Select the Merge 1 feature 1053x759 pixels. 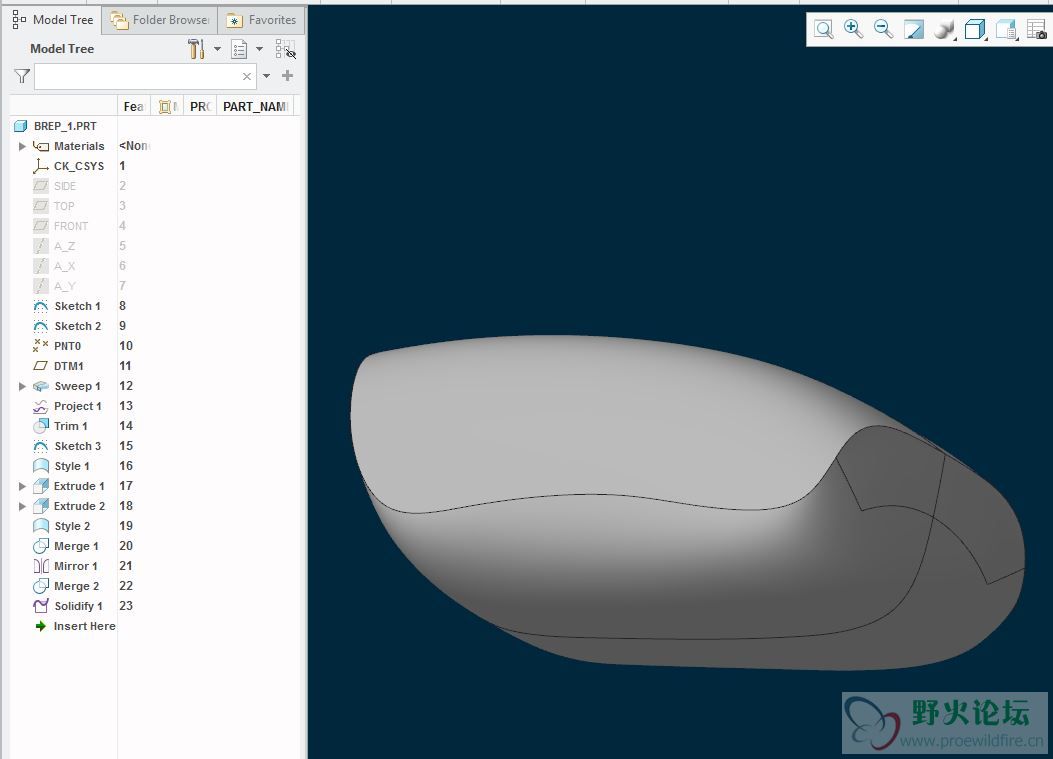coord(76,546)
